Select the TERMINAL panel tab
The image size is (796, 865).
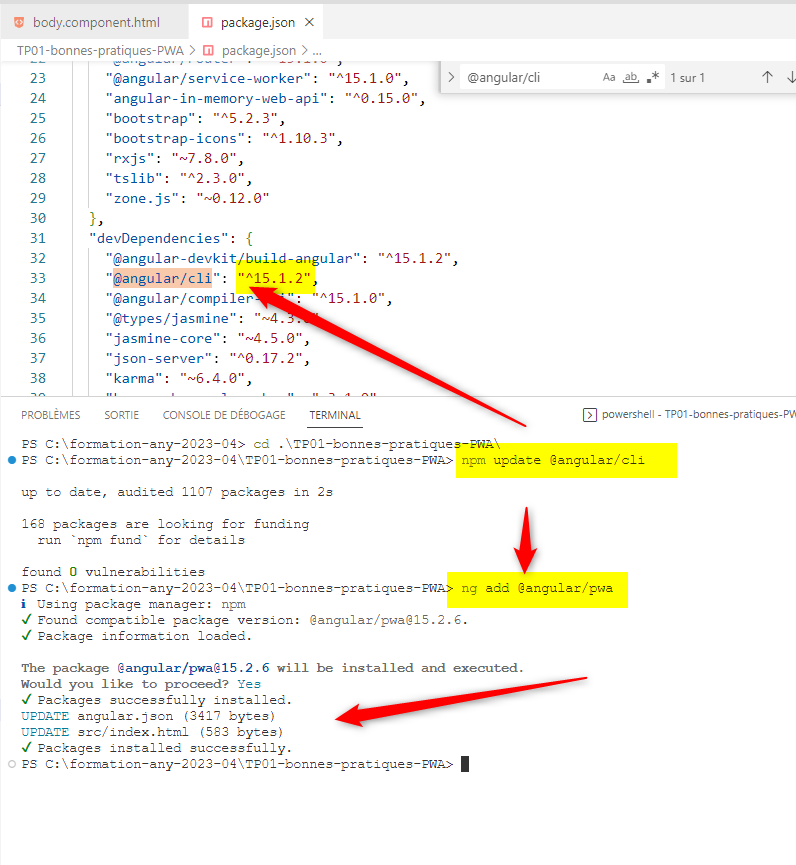[335, 415]
